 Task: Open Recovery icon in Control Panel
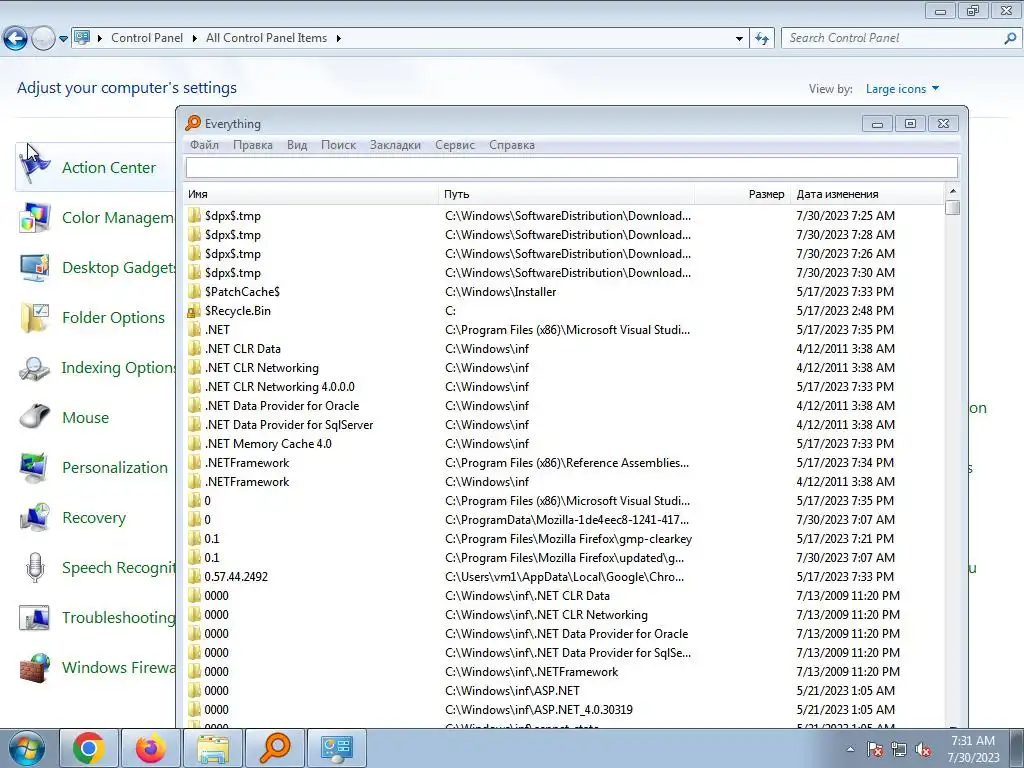tap(35, 517)
